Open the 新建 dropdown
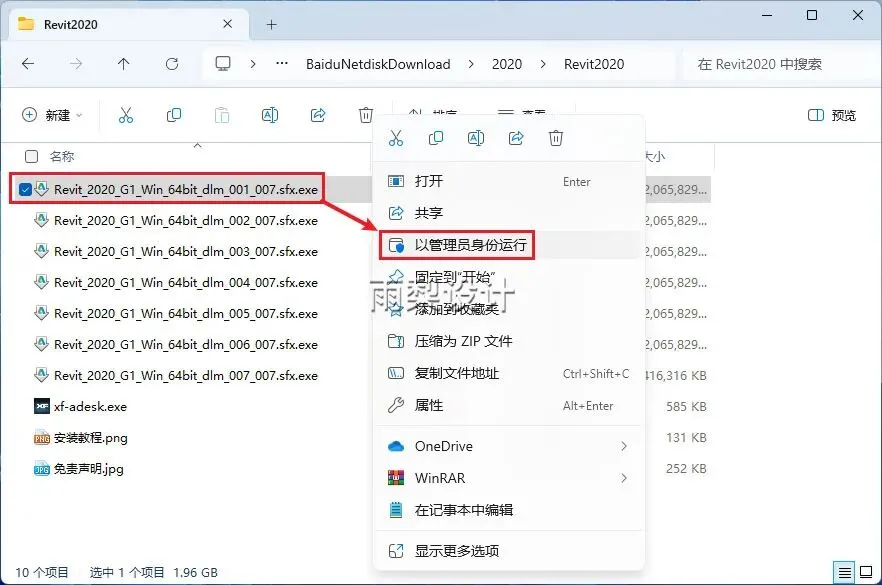Screen dimensions: 882x585 (x=52, y=115)
